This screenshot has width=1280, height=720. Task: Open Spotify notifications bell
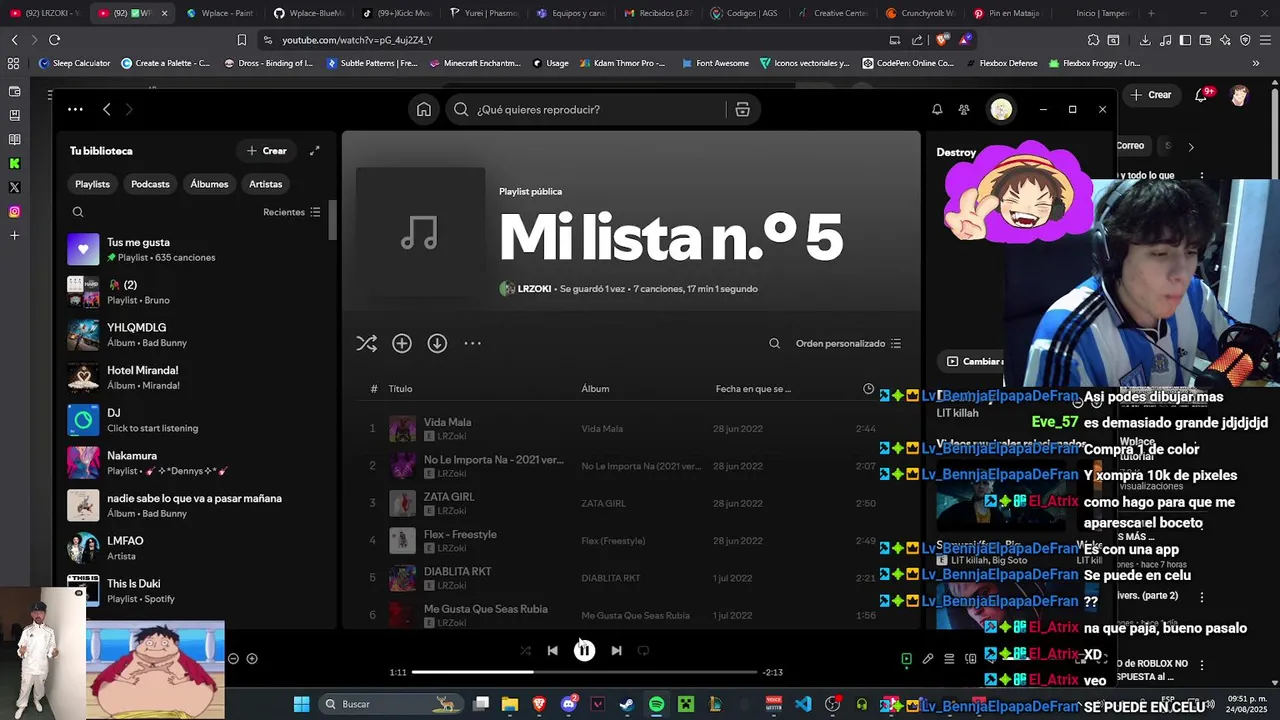937,110
